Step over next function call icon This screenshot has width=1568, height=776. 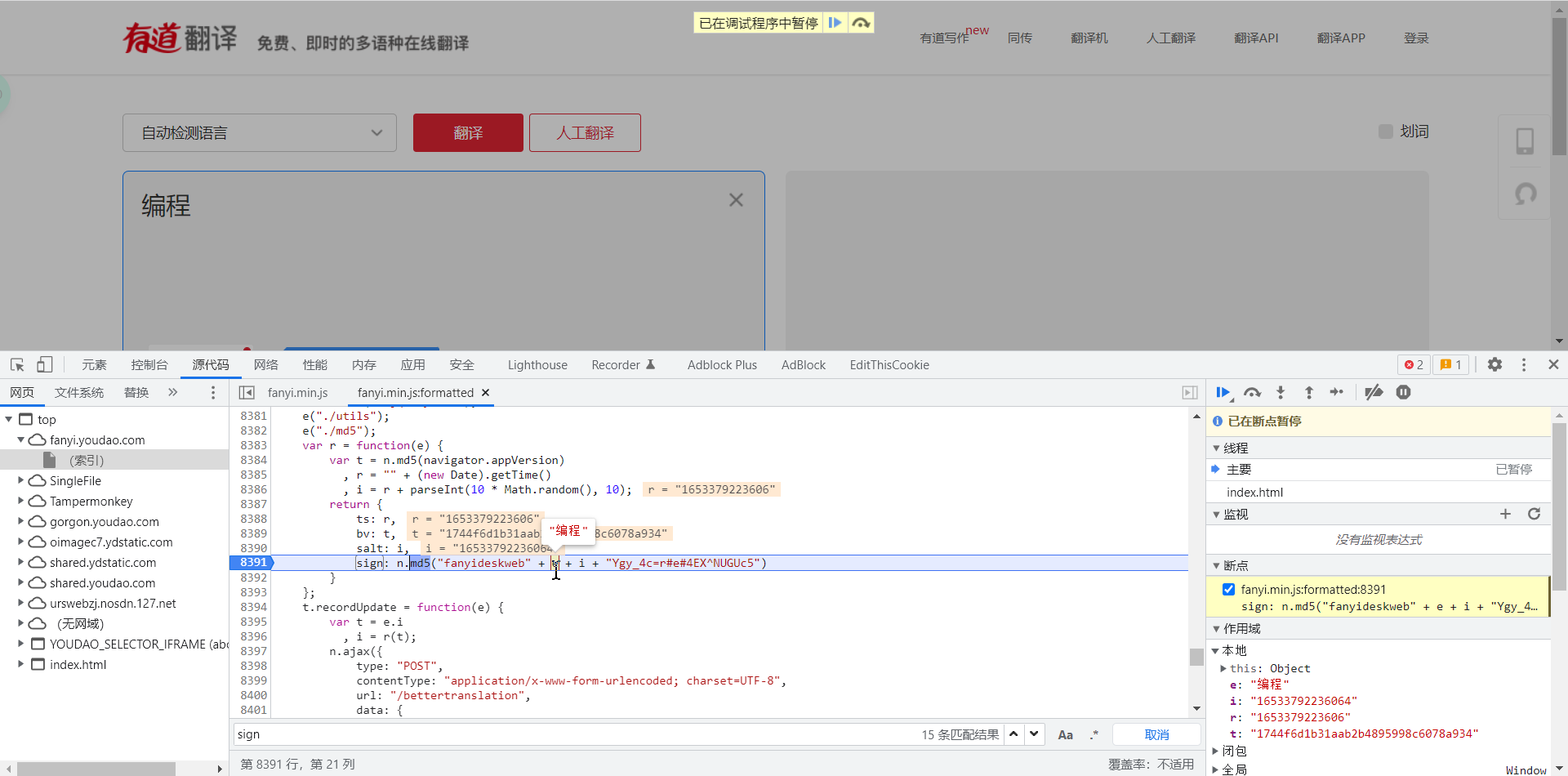1252,393
